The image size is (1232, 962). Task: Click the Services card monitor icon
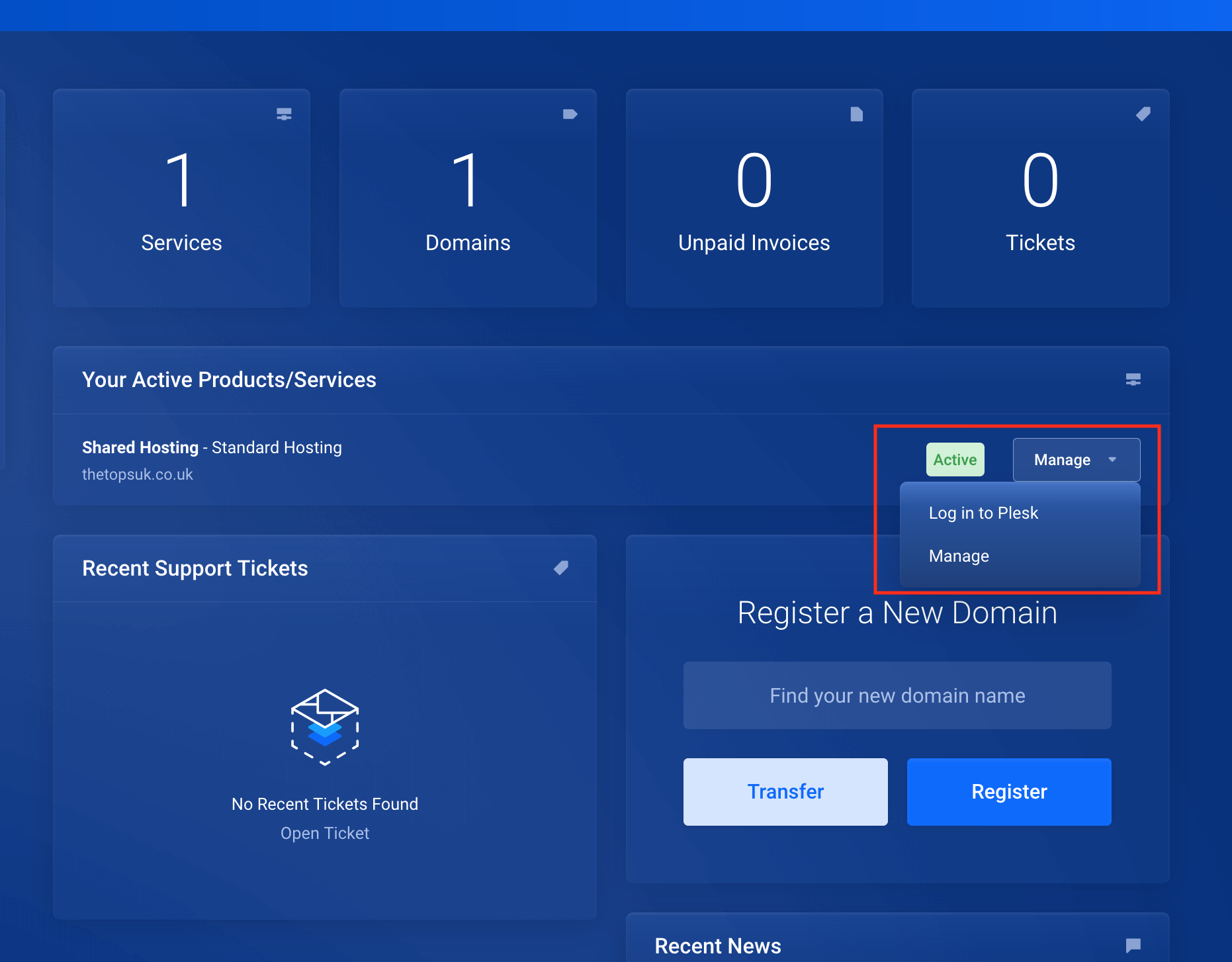point(285,114)
